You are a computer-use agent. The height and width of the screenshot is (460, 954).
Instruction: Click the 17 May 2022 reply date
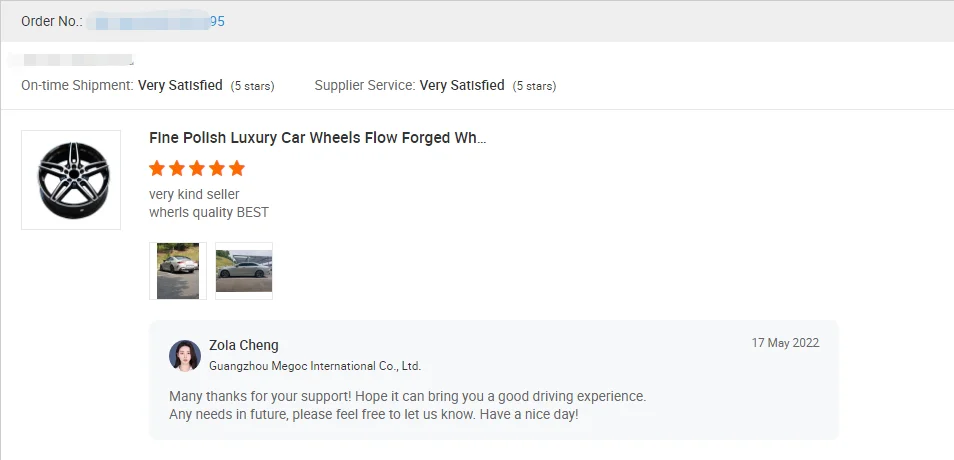(x=785, y=343)
